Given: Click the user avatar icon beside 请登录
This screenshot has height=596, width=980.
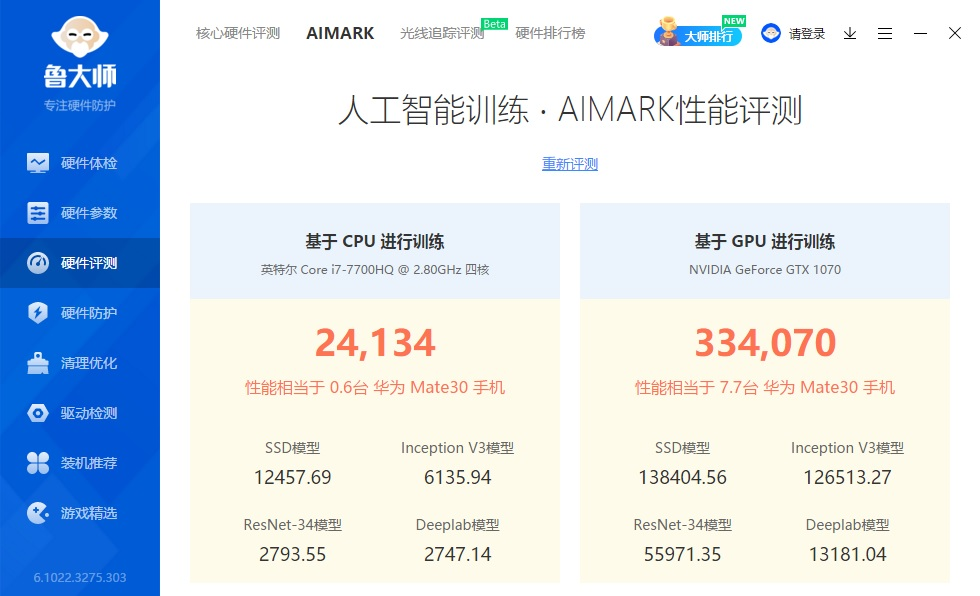Looking at the screenshot, I should pyautogui.click(x=770, y=32).
